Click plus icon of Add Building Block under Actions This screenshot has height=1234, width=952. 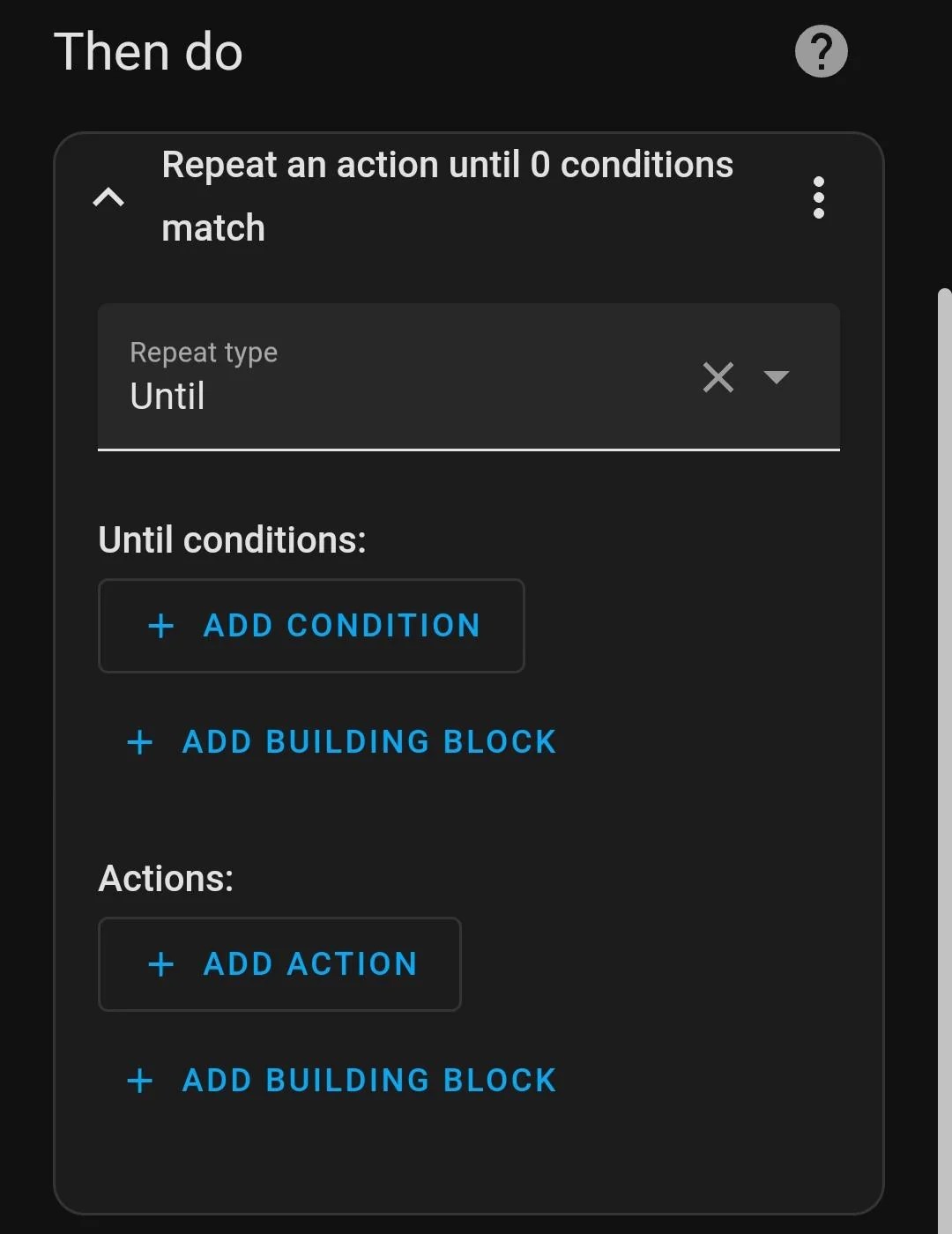(x=140, y=1081)
